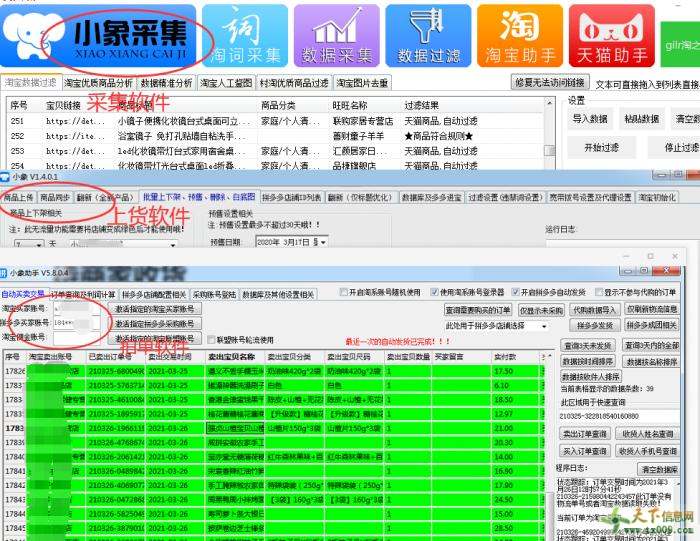The image size is (700, 541).
Task: Open the 数据库及多多进宝 tab
Action: tap(431, 197)
